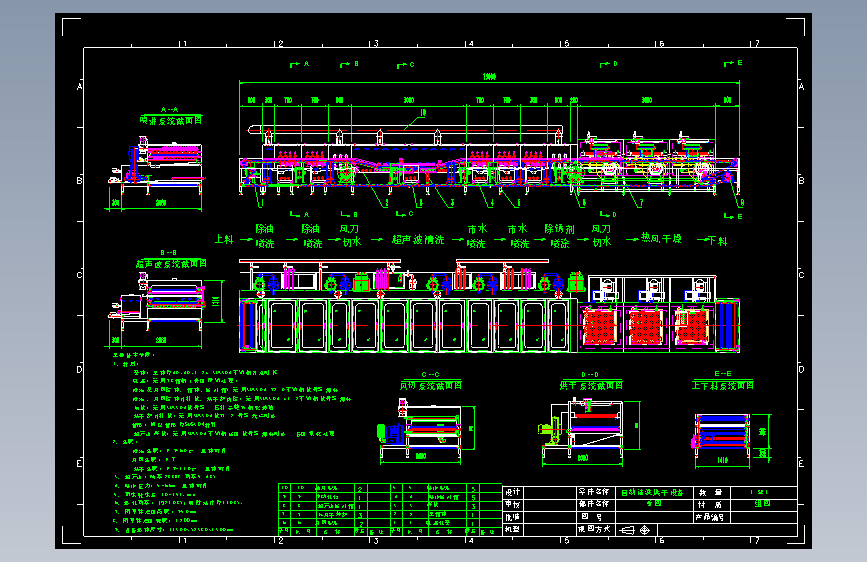
Task: Click the E--E 上下料系统截面图 title
Action: 723,381
